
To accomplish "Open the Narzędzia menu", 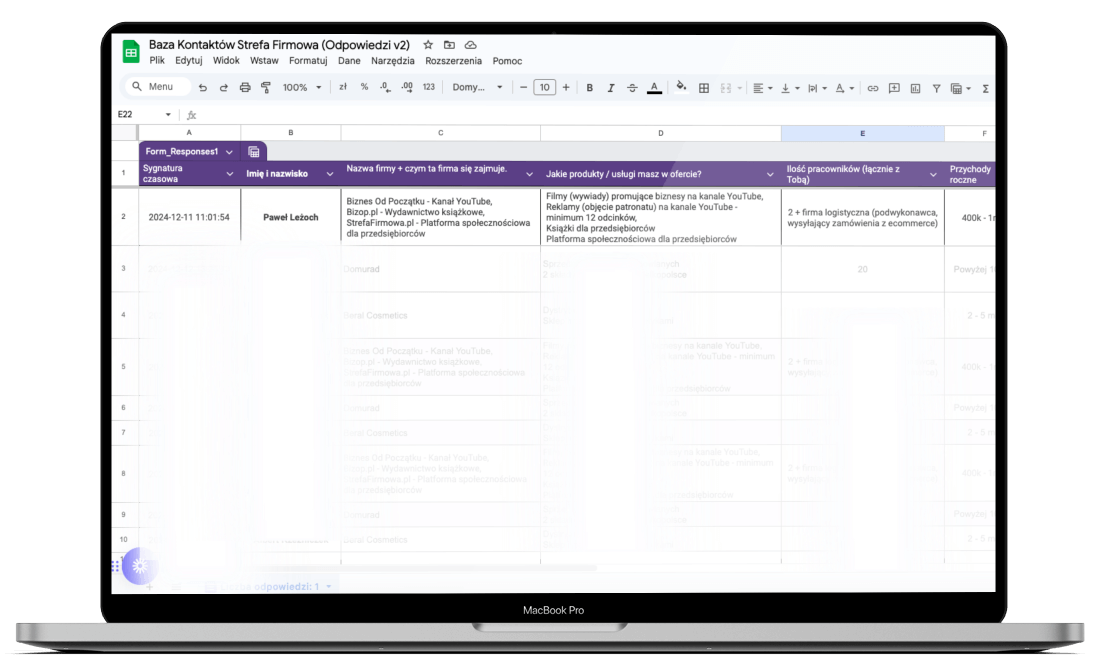I will 393,60.
